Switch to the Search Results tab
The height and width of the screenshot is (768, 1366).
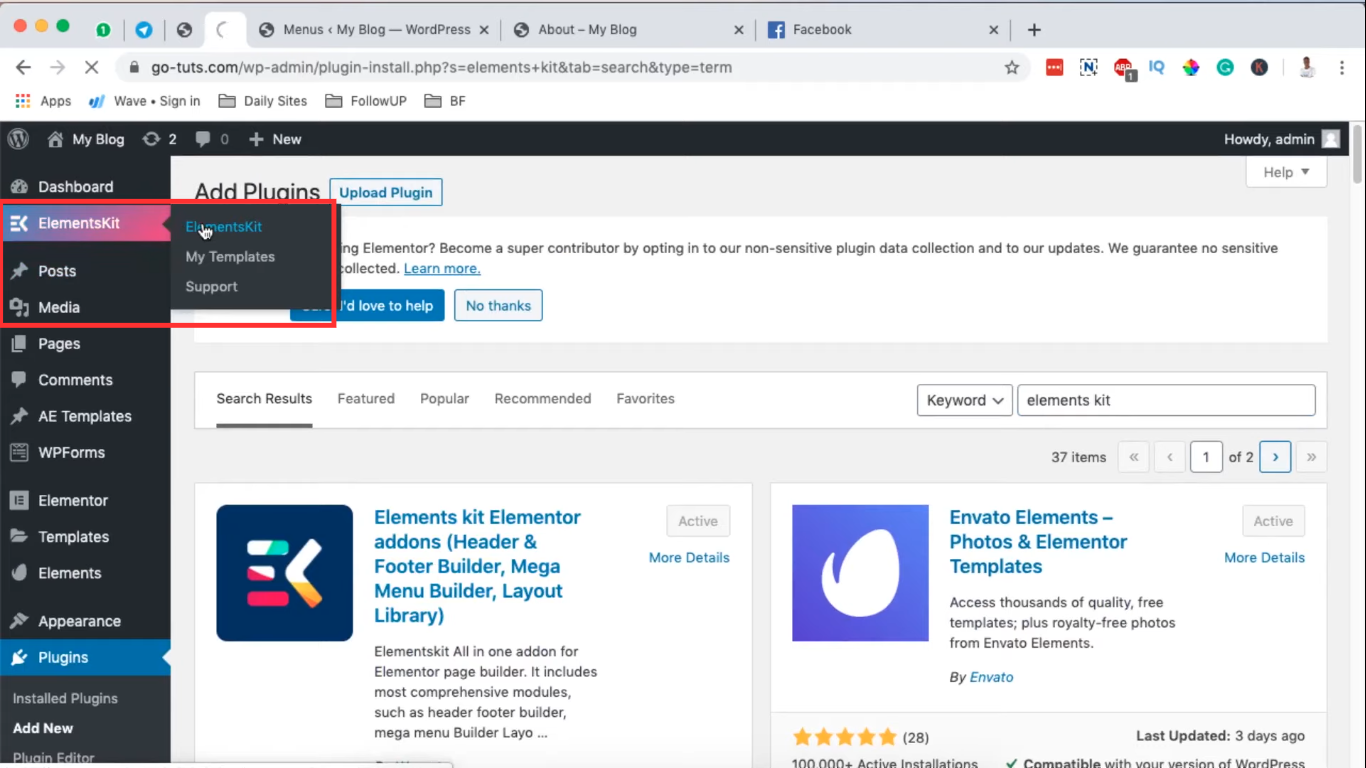click(264, 399)
